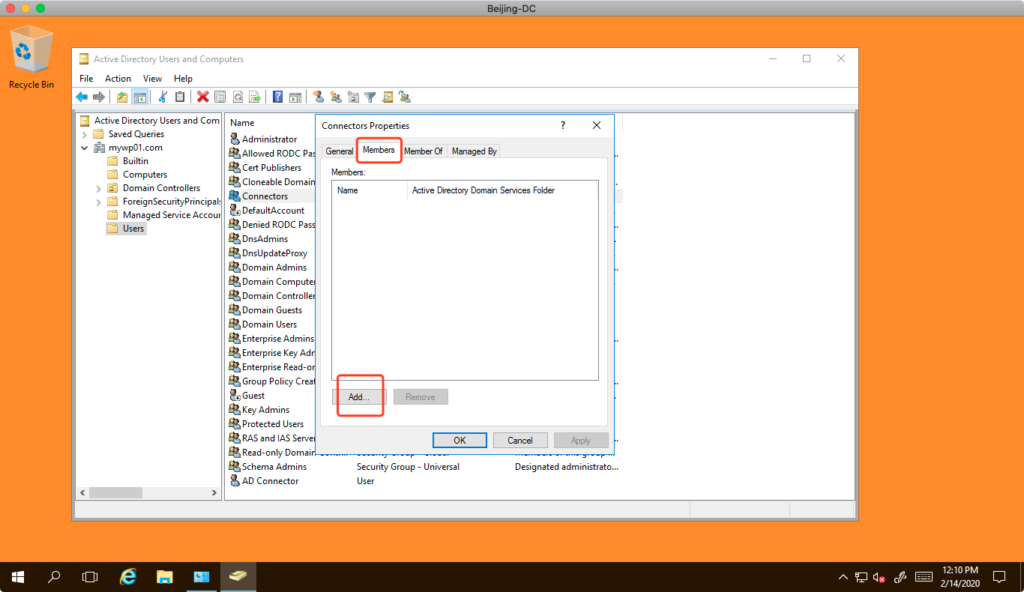
Task: Click the question mark help button in Connectors Properties
Action: pyautogui.click(x=563, y=126)
